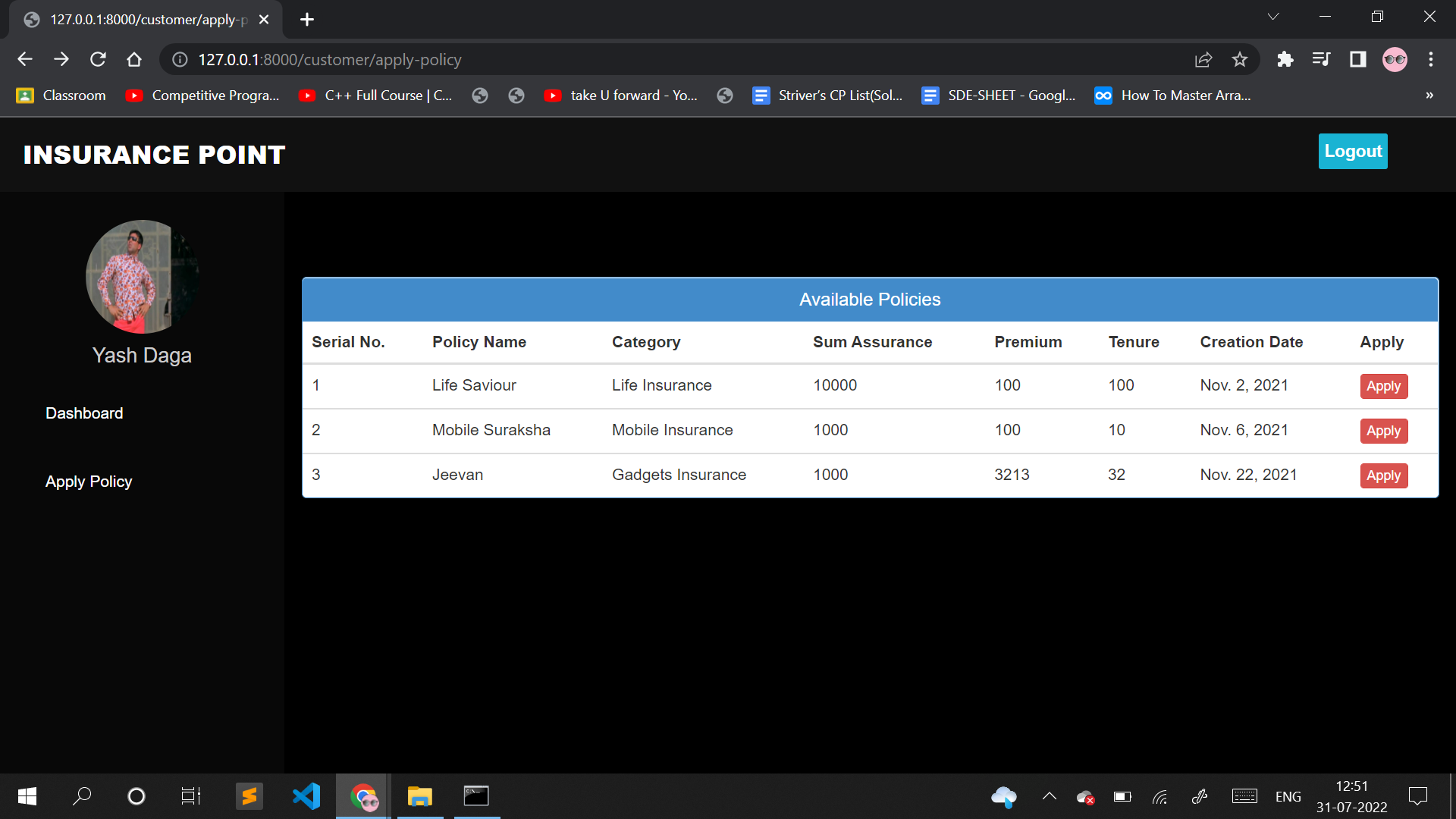Open Visual Studio Code from the taskbar
This screenshot has height=819, width=1456.
click(306, 796)
